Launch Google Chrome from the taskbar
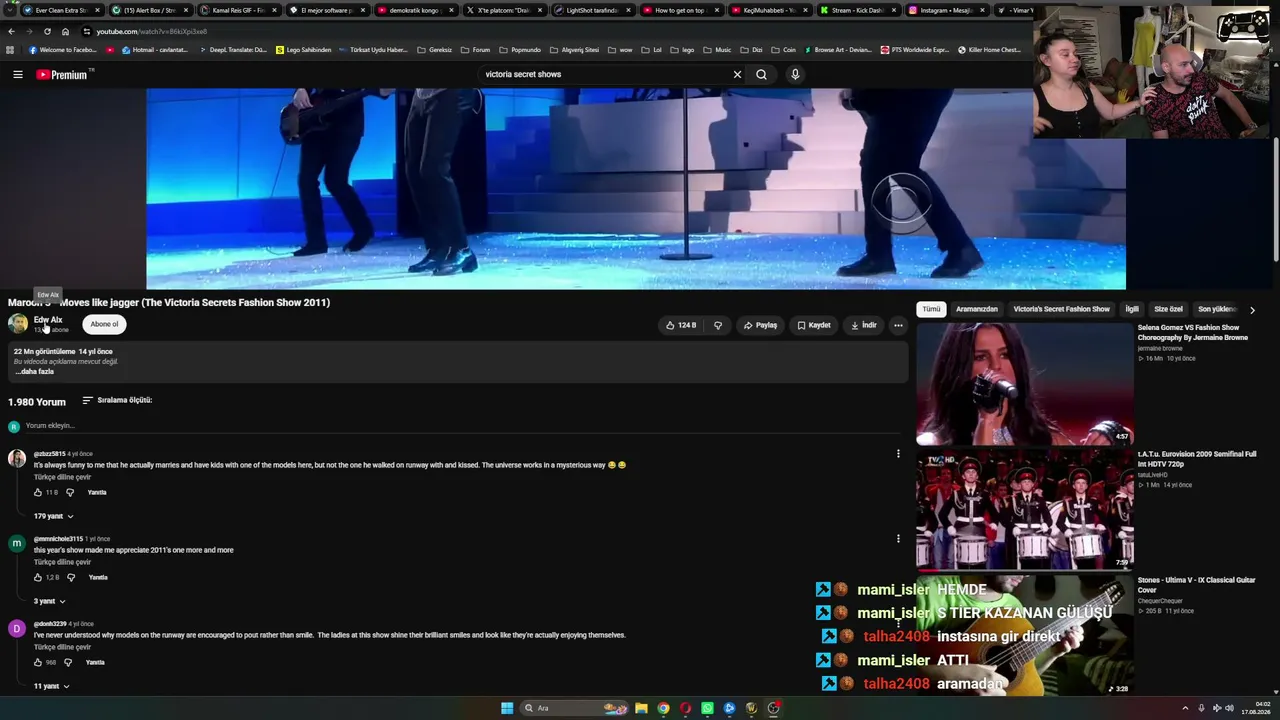Screen dimensions: 1280x720 point(663,708)
